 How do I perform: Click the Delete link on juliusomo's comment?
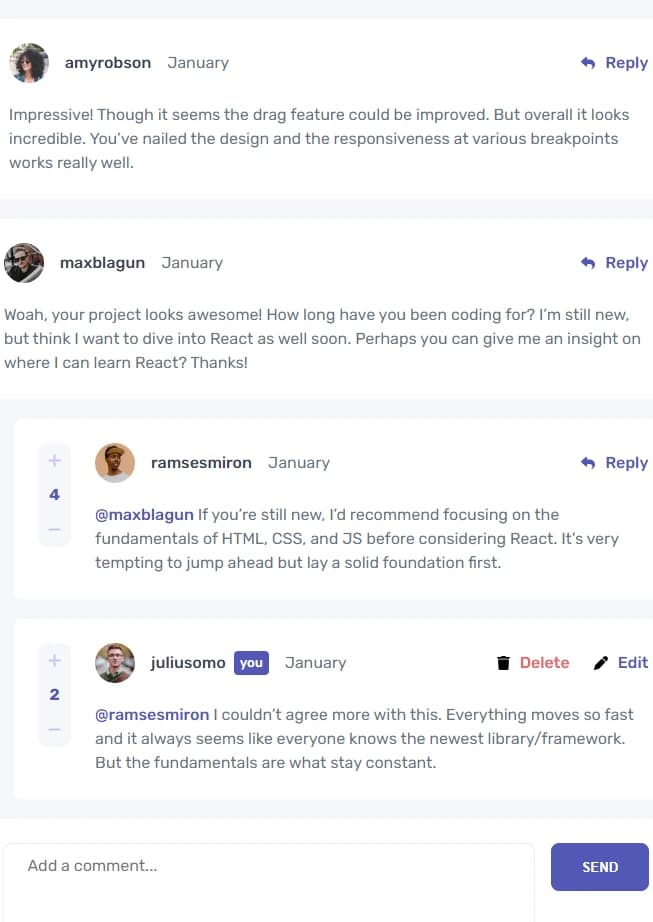(544, 663)
